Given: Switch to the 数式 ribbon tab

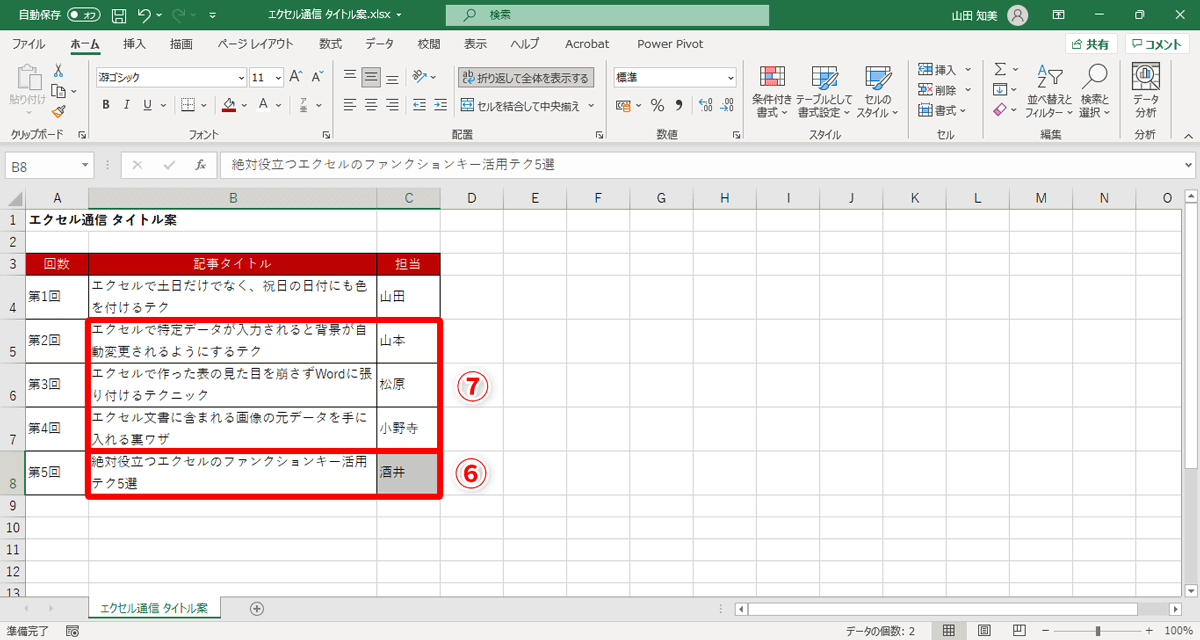Looking at the screenshot, I should click(330, 44).
